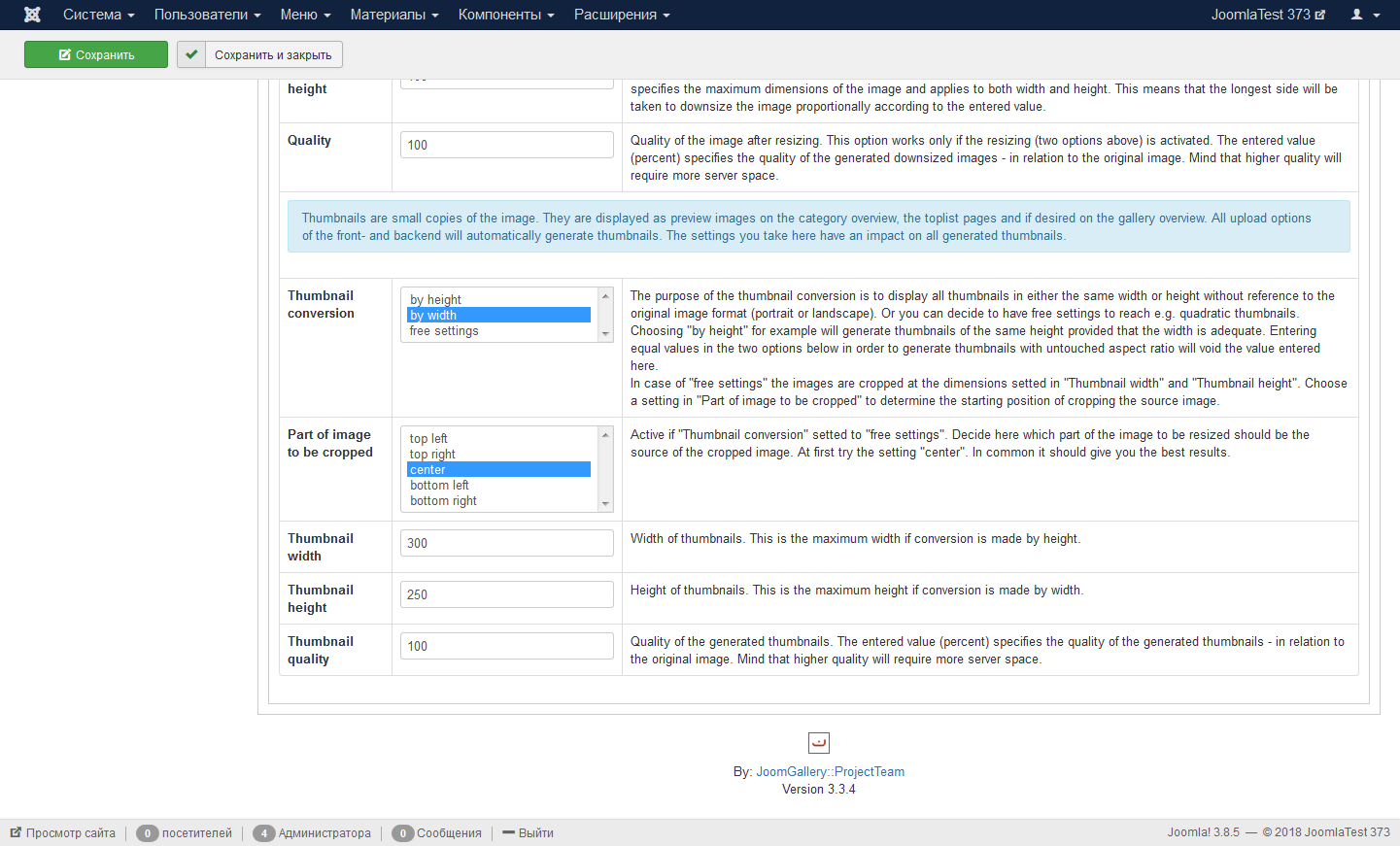Click the Администратора link in the status bar
This screenshot has height=846, width=1400.
[324, 833]
